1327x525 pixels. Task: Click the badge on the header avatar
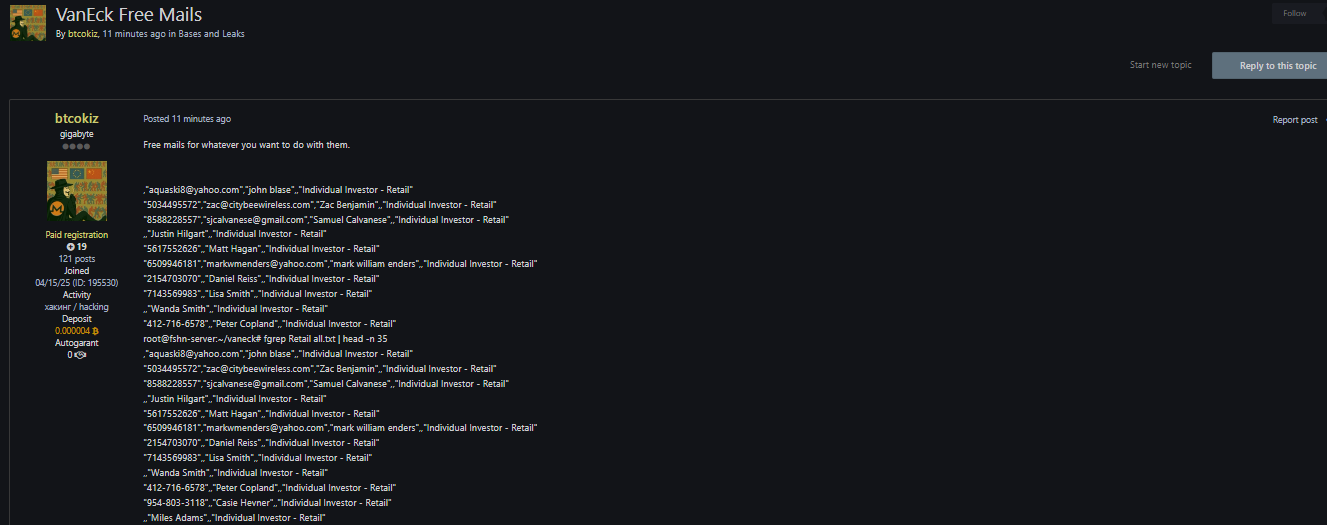[16, 33]
